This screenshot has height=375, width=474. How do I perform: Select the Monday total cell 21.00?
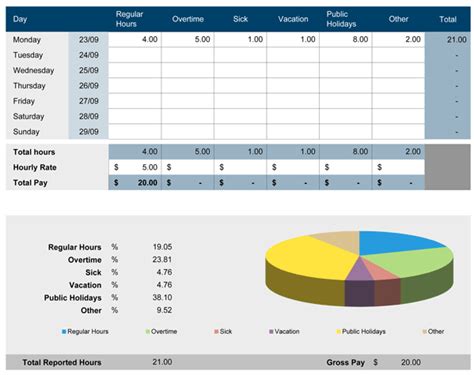click(x=448, y=40)
